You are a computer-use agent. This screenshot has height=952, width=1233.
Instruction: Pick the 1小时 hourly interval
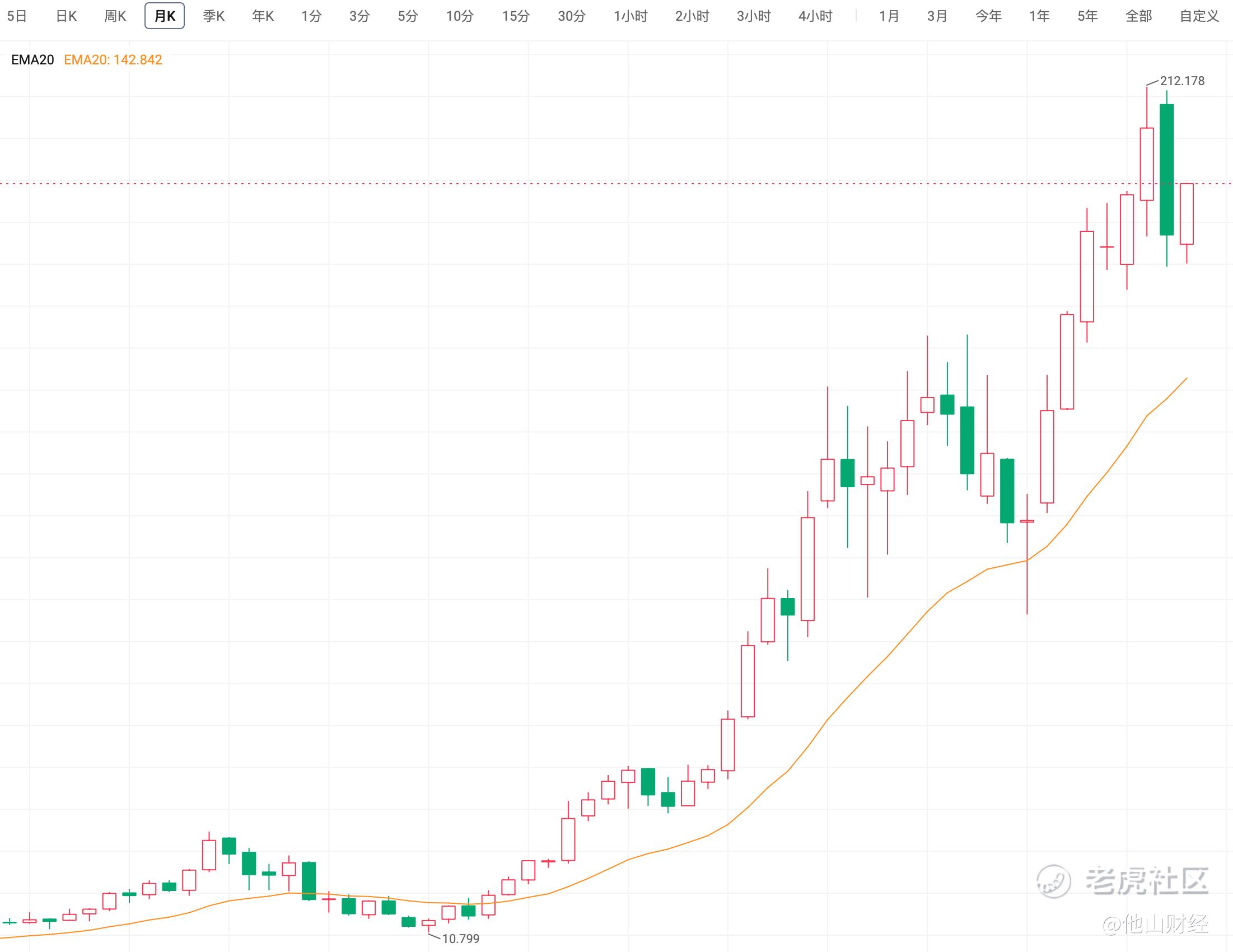click(x=630, y=16)
